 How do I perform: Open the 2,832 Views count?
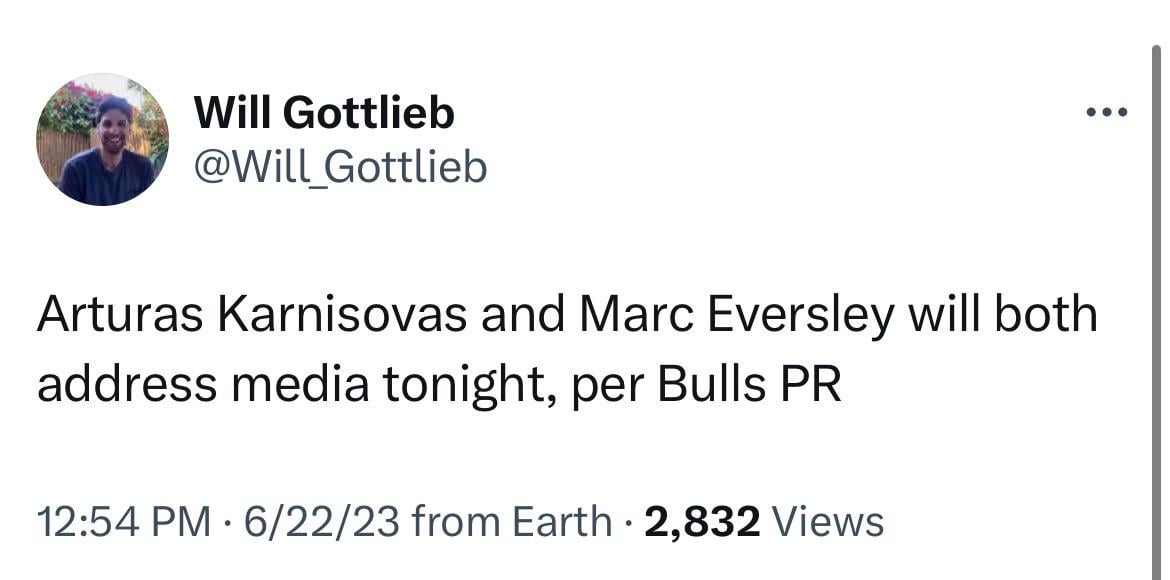click(764, 521)
